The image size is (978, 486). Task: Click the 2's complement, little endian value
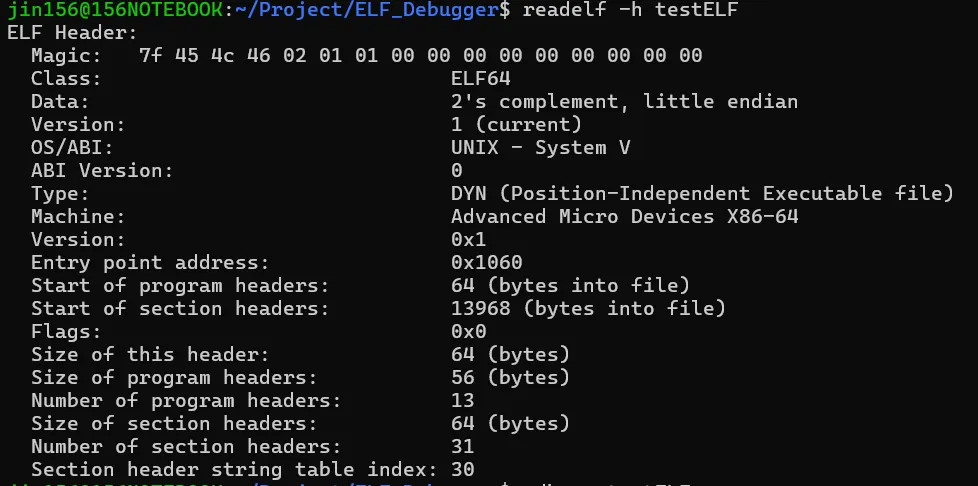click(624, 102)
